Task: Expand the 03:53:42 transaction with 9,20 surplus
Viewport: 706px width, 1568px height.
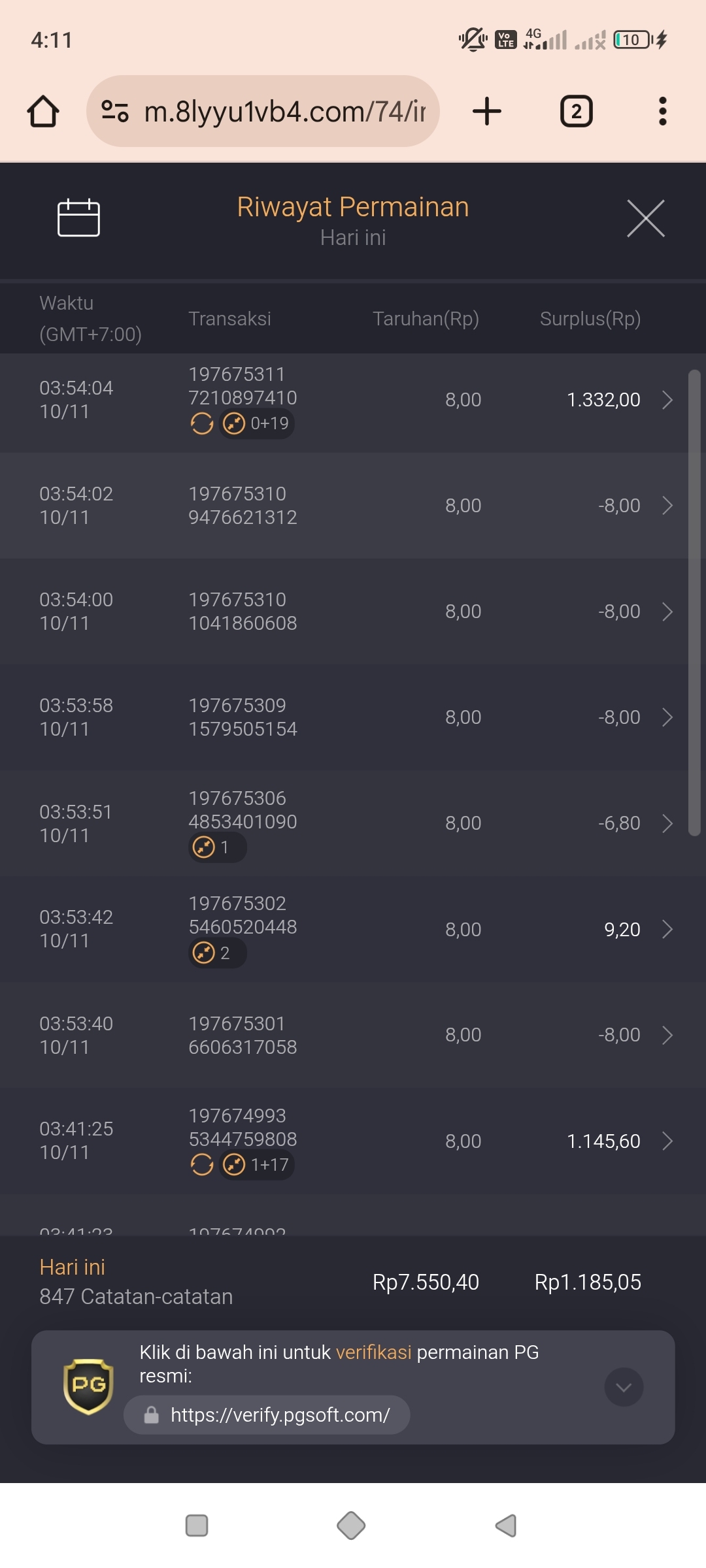Action: [667, 929]
